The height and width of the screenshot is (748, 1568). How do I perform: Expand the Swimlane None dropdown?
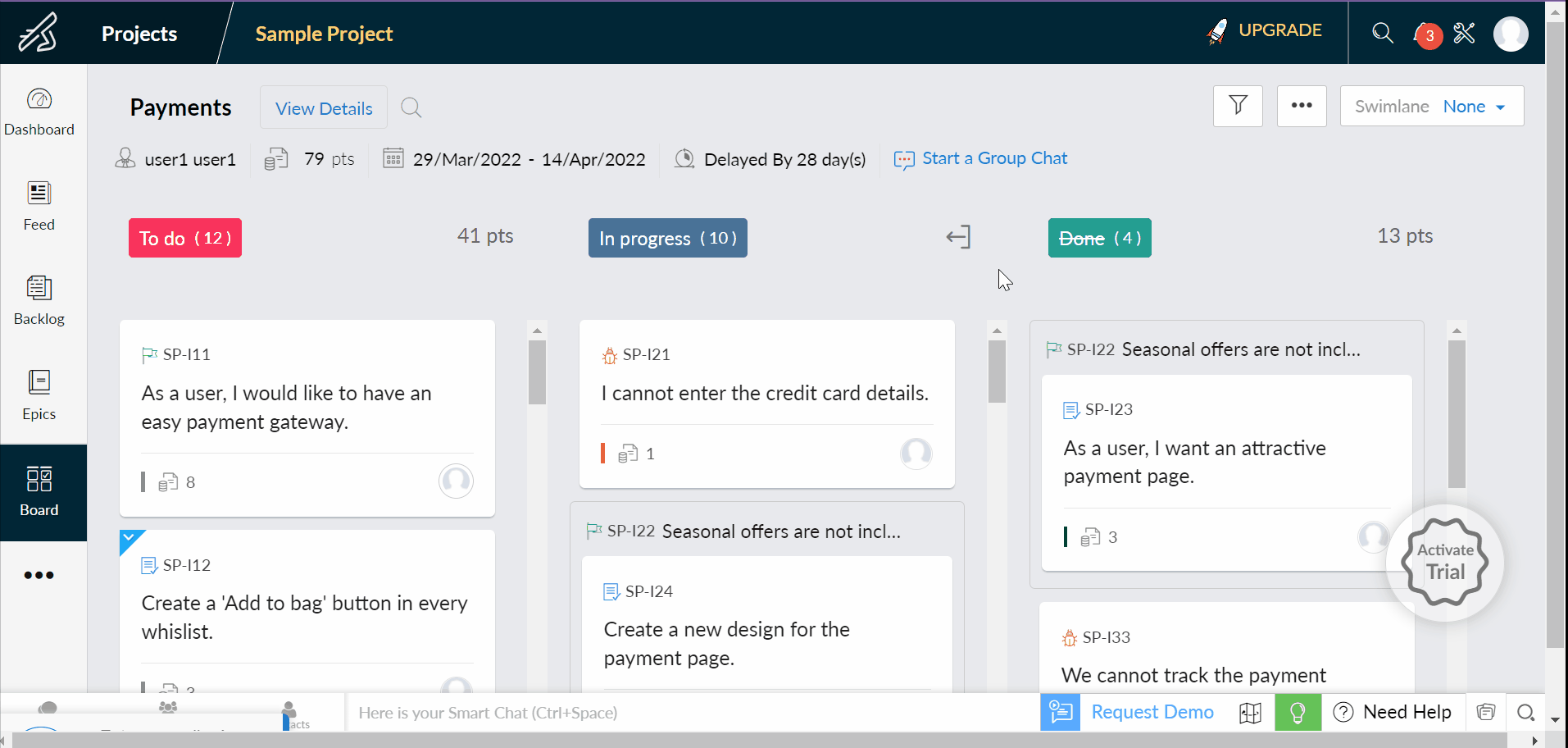tap(1432, 106)
